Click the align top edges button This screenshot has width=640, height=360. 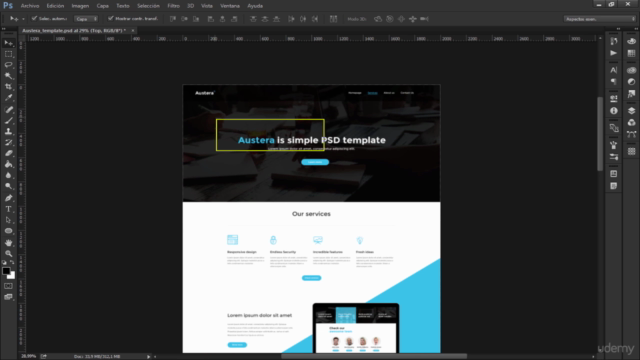point(173,19)
